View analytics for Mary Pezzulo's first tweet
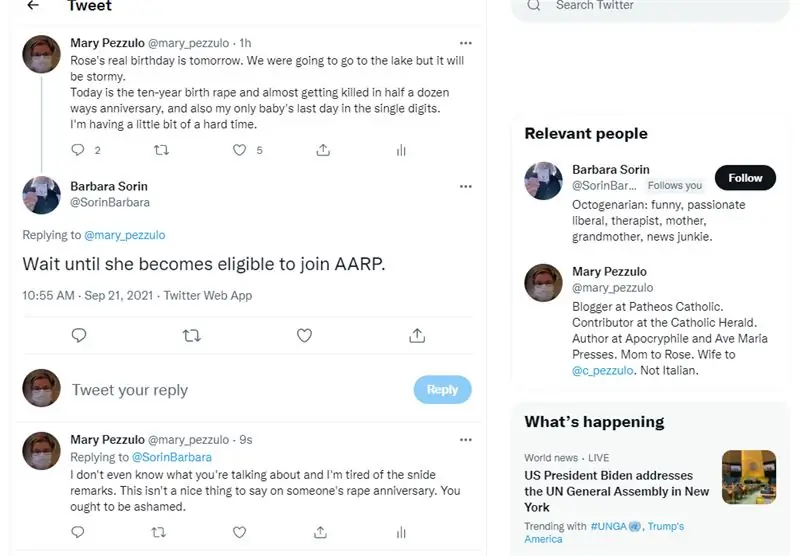Image resolution: width=800 pixels, height=556 pixels. point(401,150)
